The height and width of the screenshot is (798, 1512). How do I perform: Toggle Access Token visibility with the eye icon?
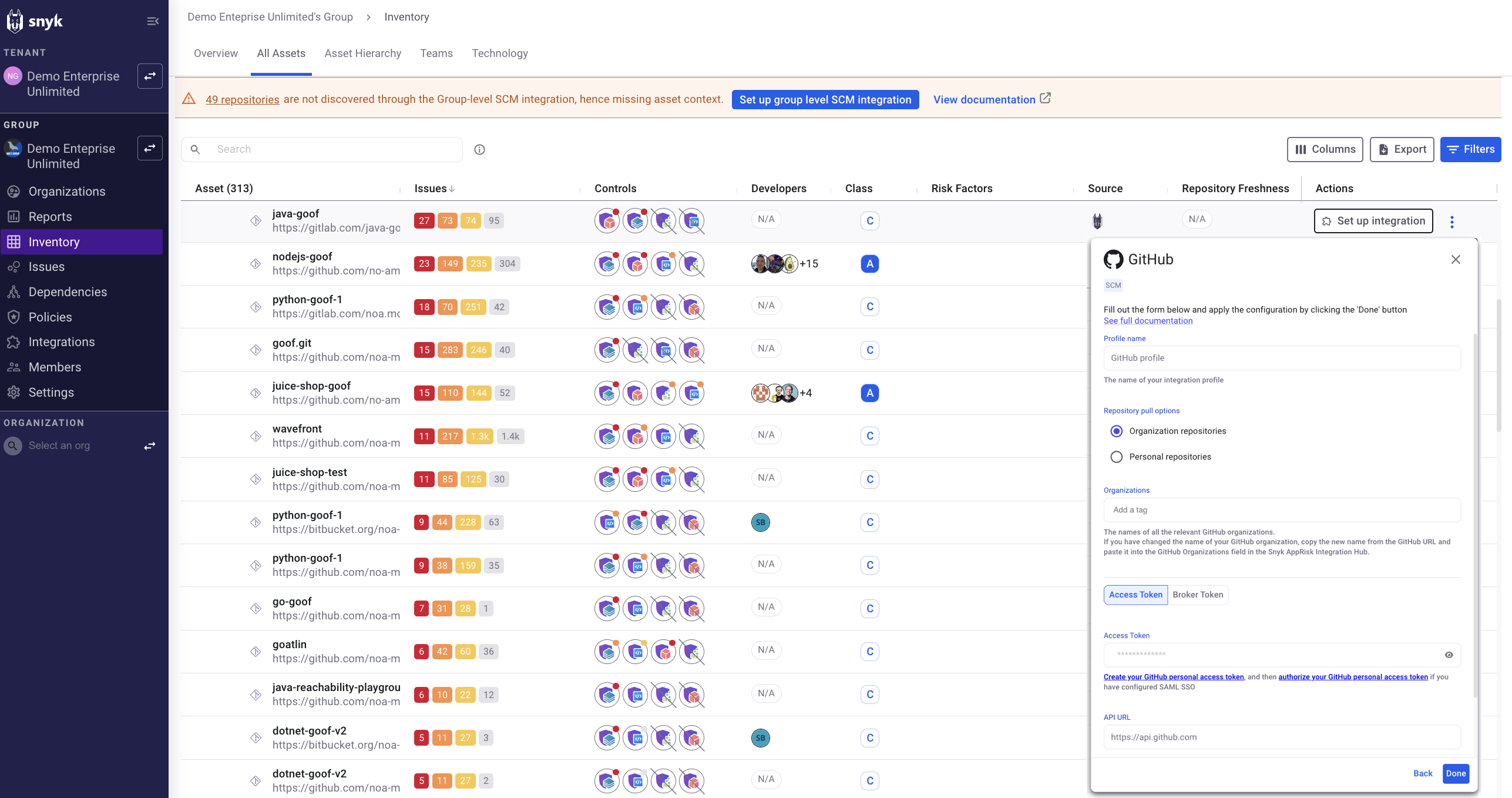click(x=1448, y=655)
